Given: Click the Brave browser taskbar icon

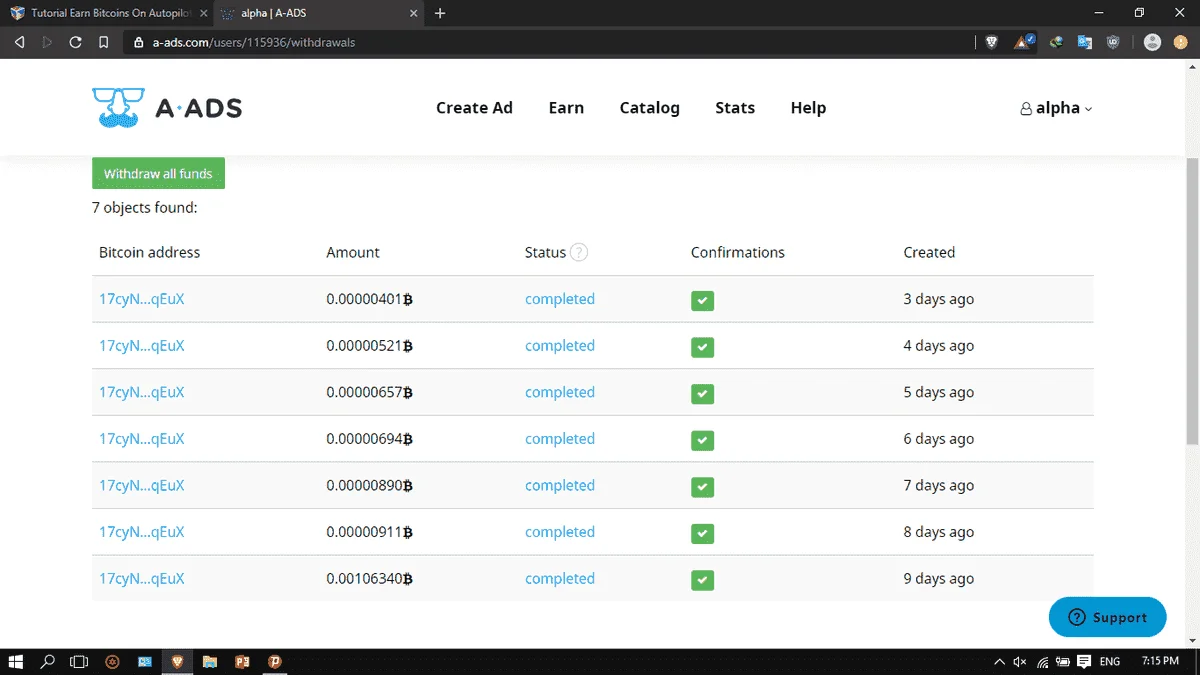Looking at the screenshot, I should [177, 661].
